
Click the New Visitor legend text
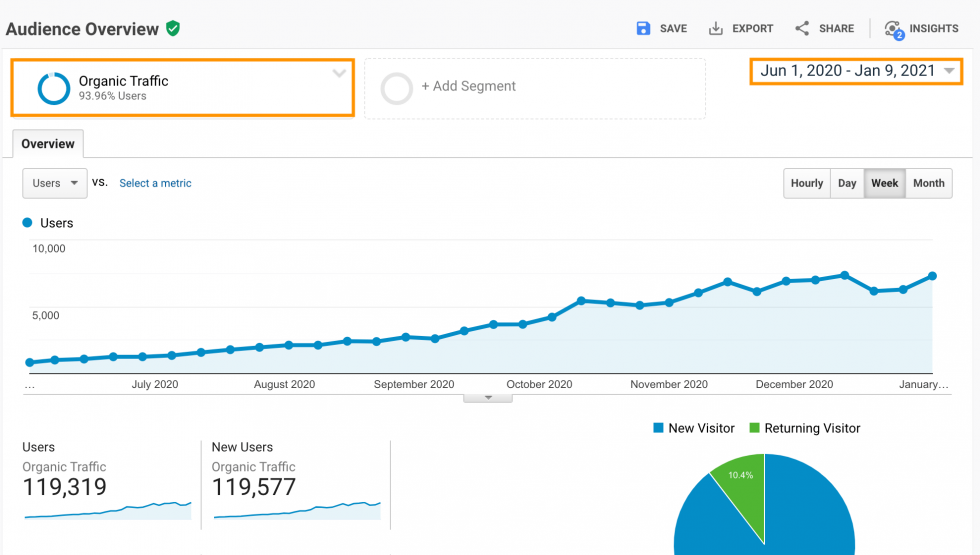point(701,428)
